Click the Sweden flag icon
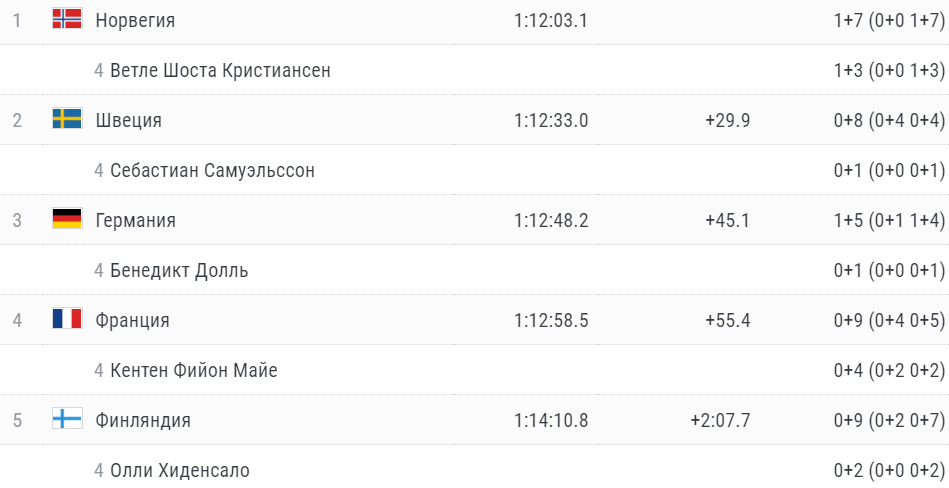The height and width of the screenshot is (488, 949). (x=66, y=120)
